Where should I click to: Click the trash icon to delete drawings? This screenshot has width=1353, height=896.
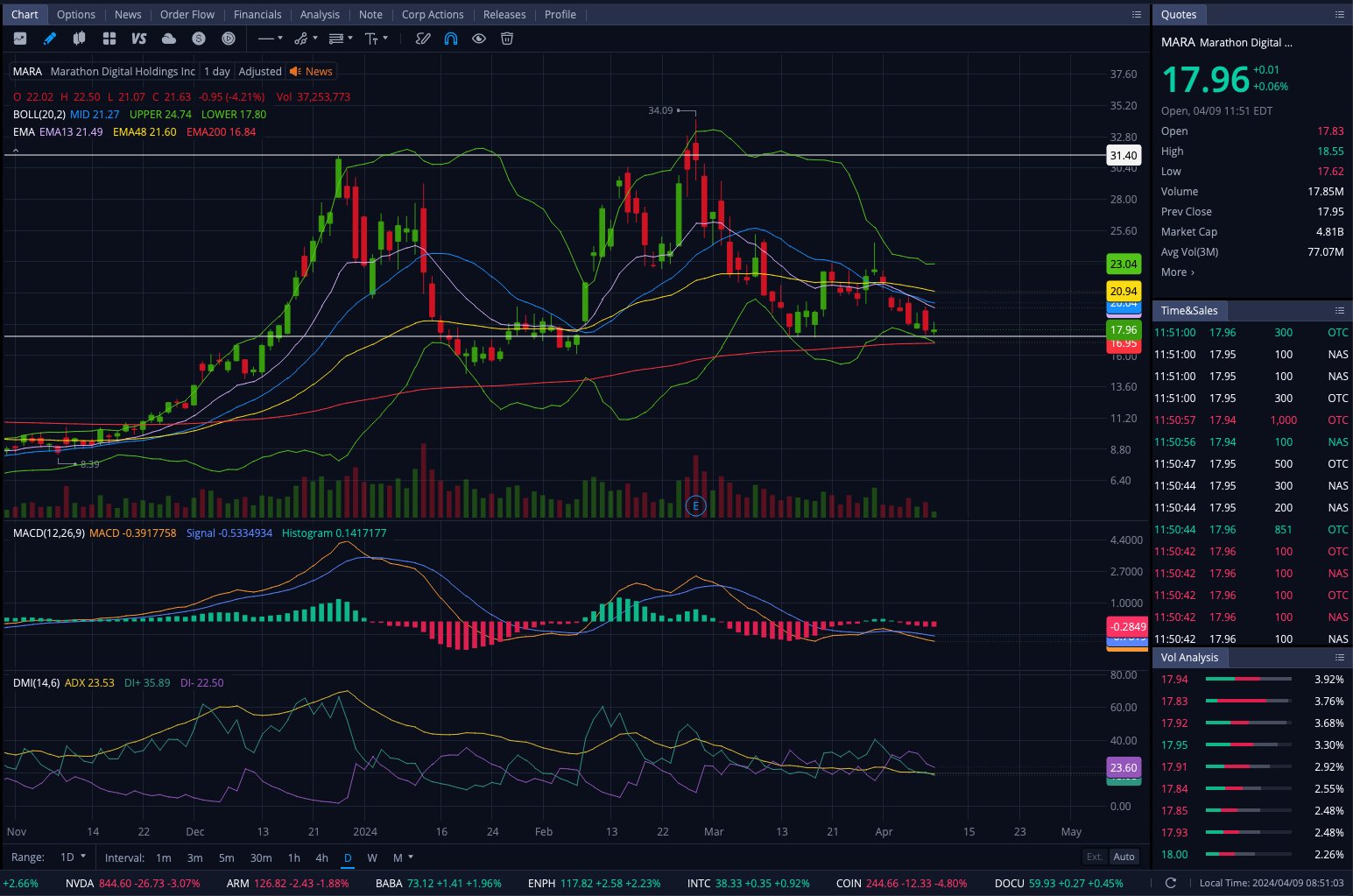click(506, 39)
